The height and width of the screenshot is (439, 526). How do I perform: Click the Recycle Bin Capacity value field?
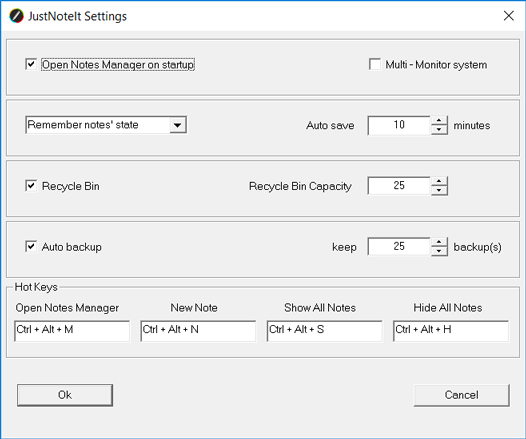(x=399, y=186)
